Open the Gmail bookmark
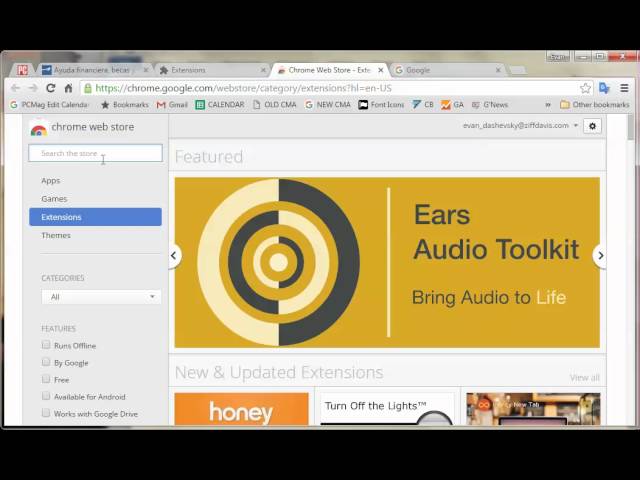This screenshot has height=480, width=640. 172,105
